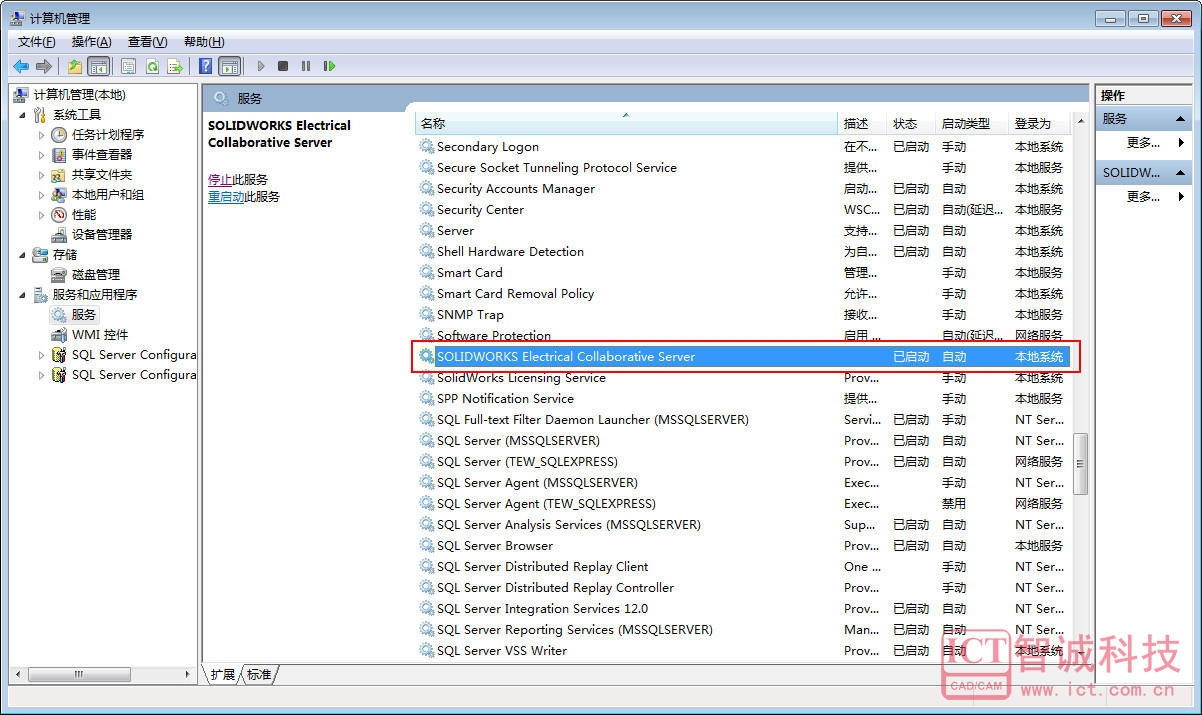The width and height of the screenshot is (1202, 715).
Task: Click the 重启动 service link
Action: (226, 196)
